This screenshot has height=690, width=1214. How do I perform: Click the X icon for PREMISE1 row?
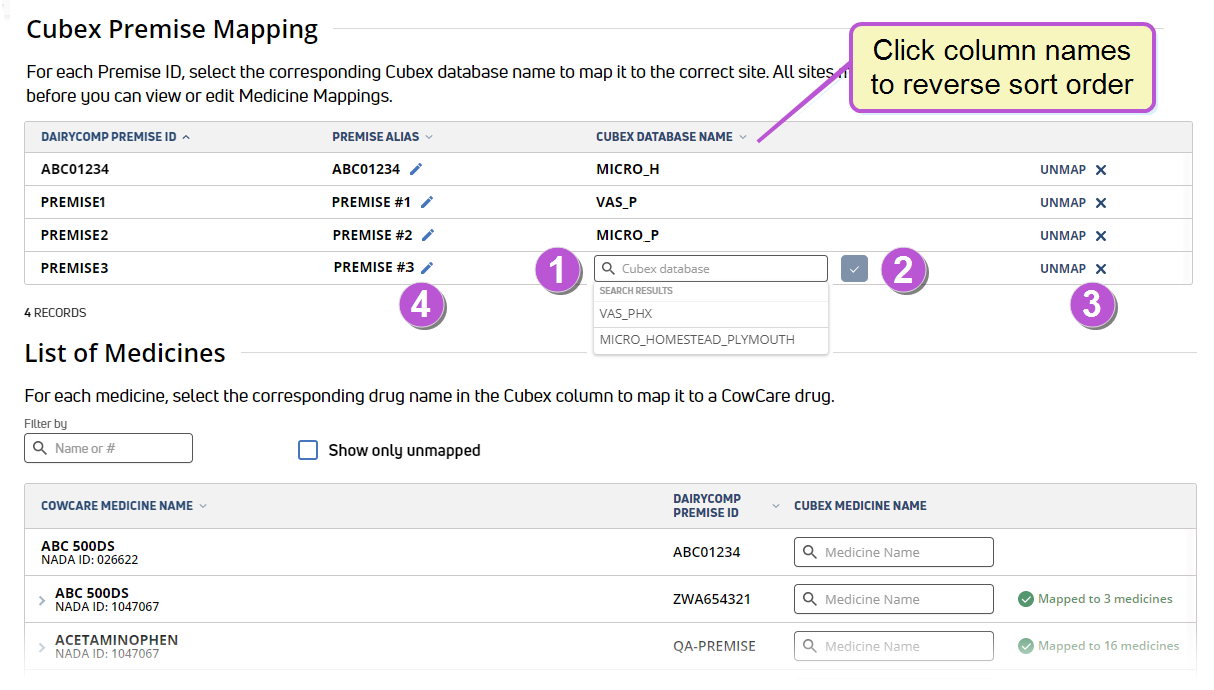[x=1101, y=203]
